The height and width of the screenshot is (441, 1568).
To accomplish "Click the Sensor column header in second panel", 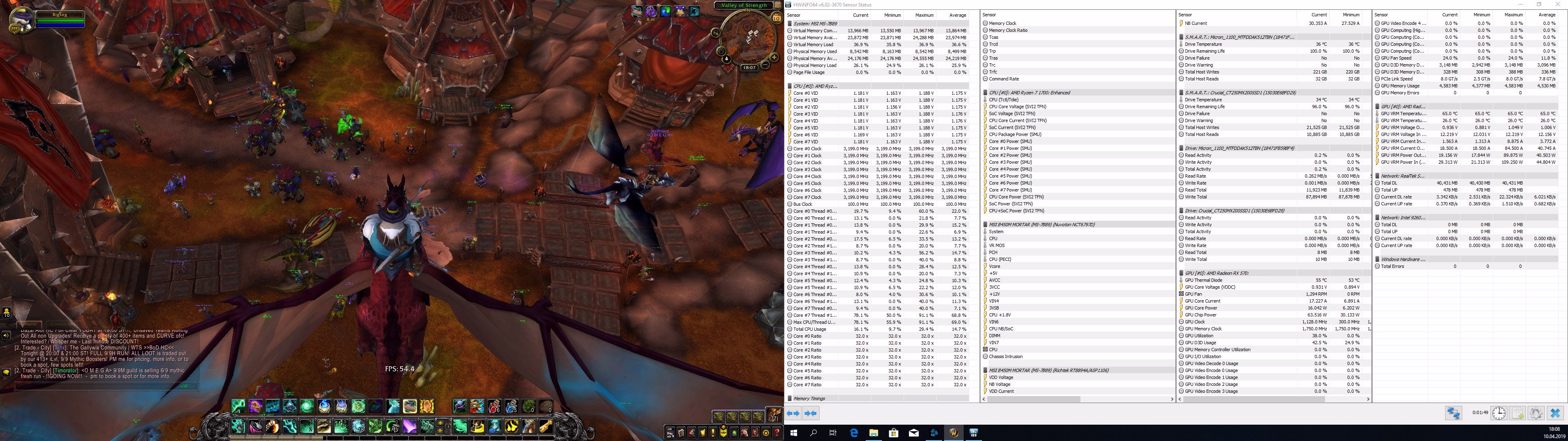I will (990, 15).
